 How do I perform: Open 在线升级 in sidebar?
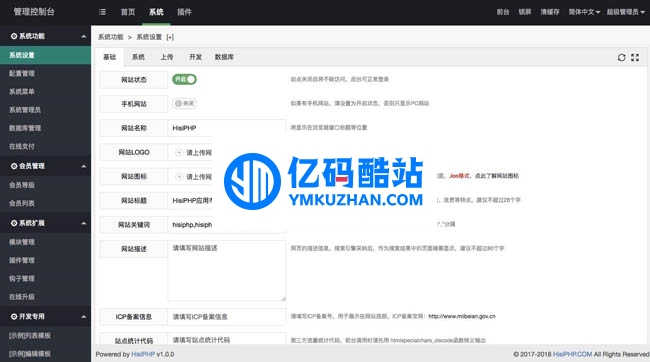(45, 297)
